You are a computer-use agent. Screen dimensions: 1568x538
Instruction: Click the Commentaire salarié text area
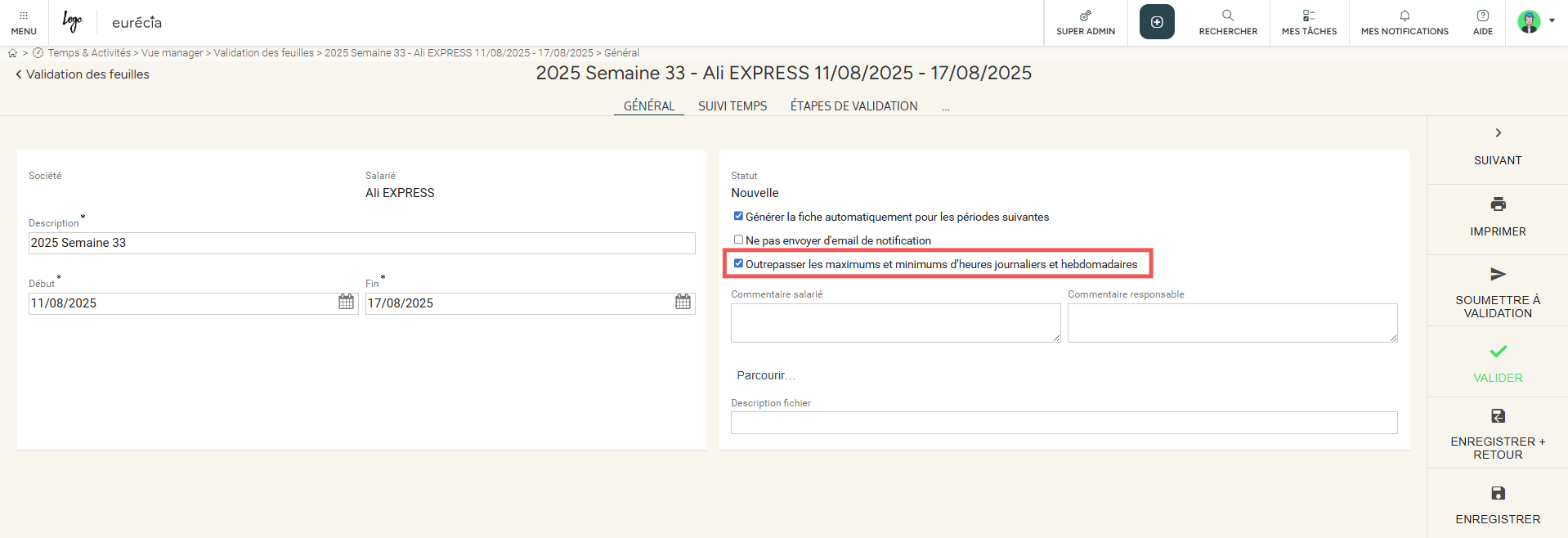coord(895,323)
